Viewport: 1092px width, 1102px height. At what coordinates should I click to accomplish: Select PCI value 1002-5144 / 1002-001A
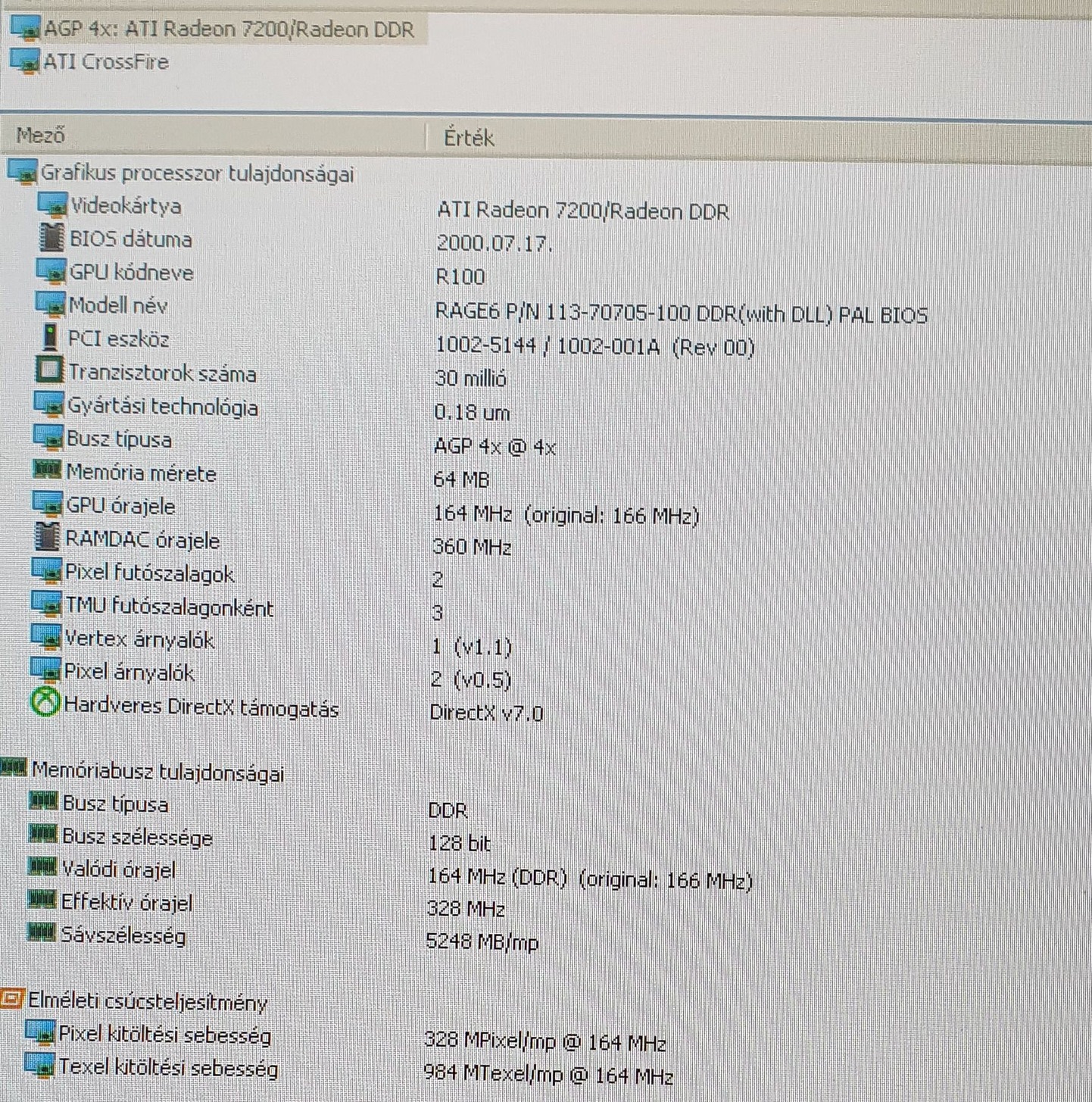pos(594,347)
